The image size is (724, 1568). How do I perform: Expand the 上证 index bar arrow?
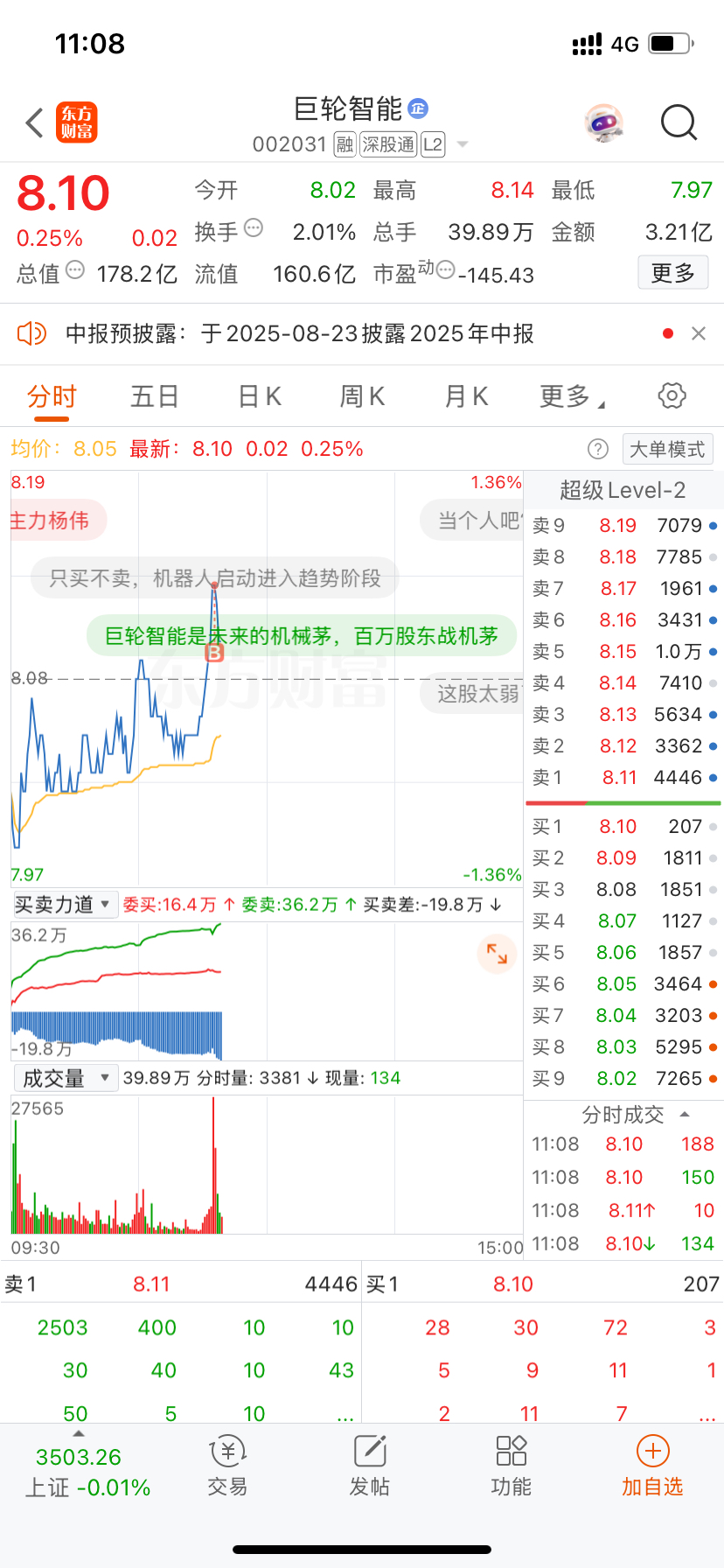79,1433
